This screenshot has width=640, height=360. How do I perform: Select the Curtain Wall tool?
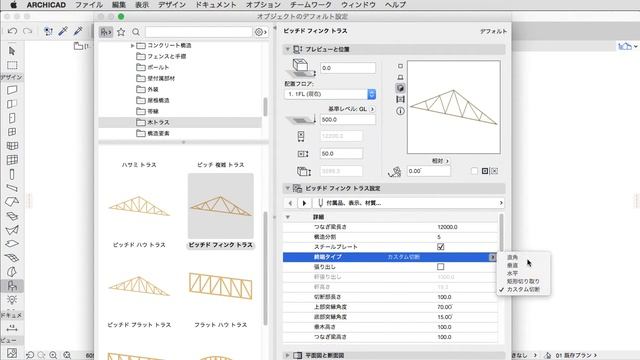(12, 160)
